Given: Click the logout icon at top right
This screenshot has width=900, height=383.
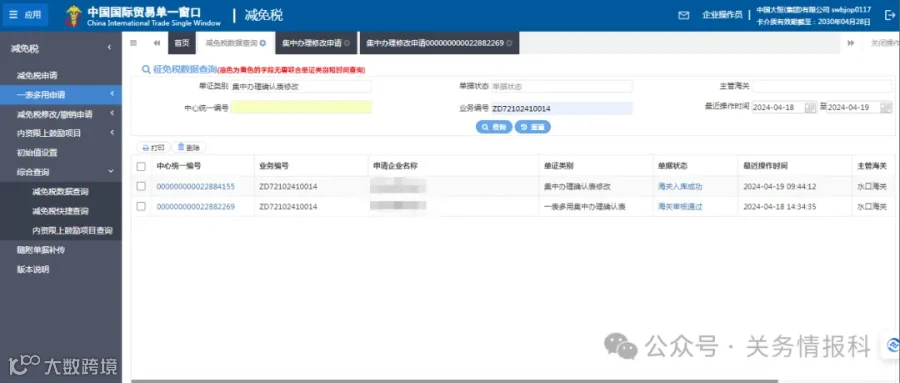Looking at the screenshot, I should pos(890,16).
